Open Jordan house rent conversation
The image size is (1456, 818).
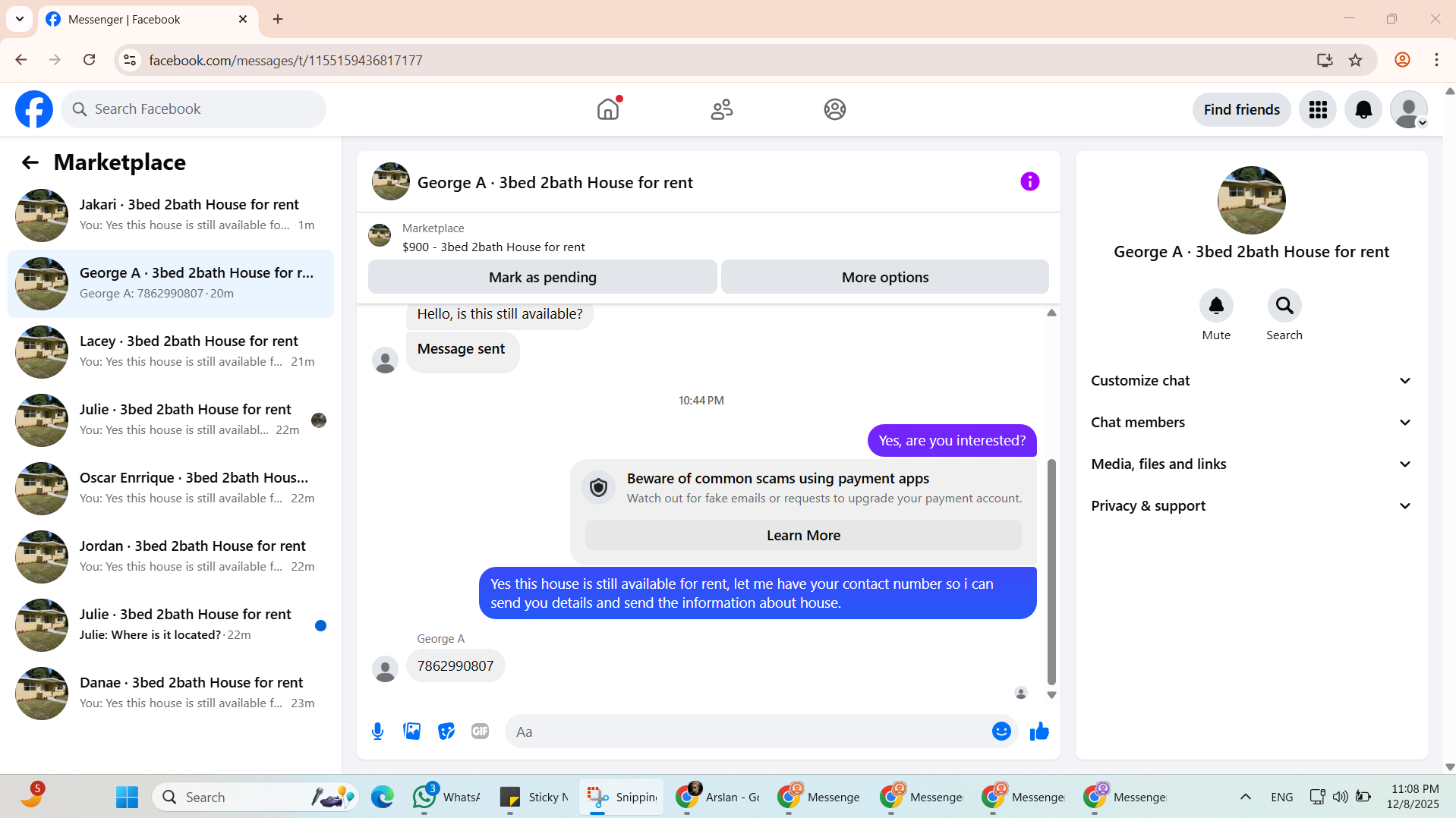pyautogui.click(x=171, y=557)
